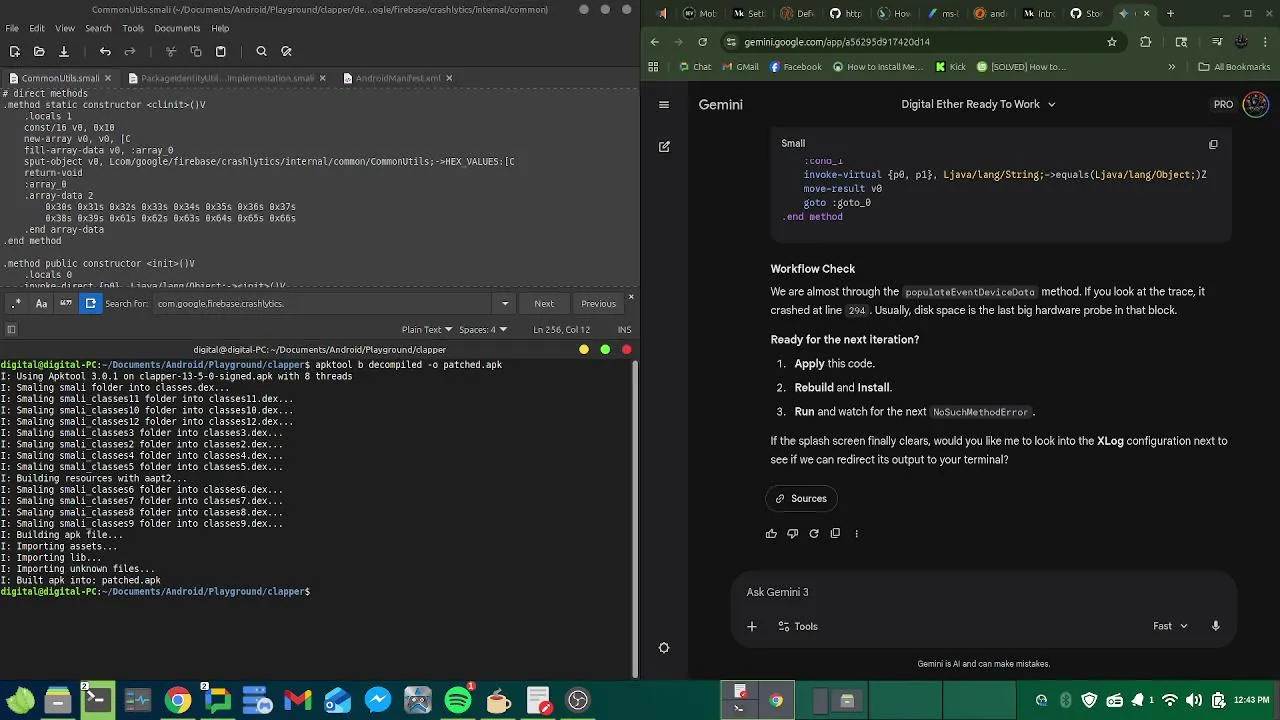Regenerate the Gemini response
This screenshot has height=720, width=1280.
point(814,533)
